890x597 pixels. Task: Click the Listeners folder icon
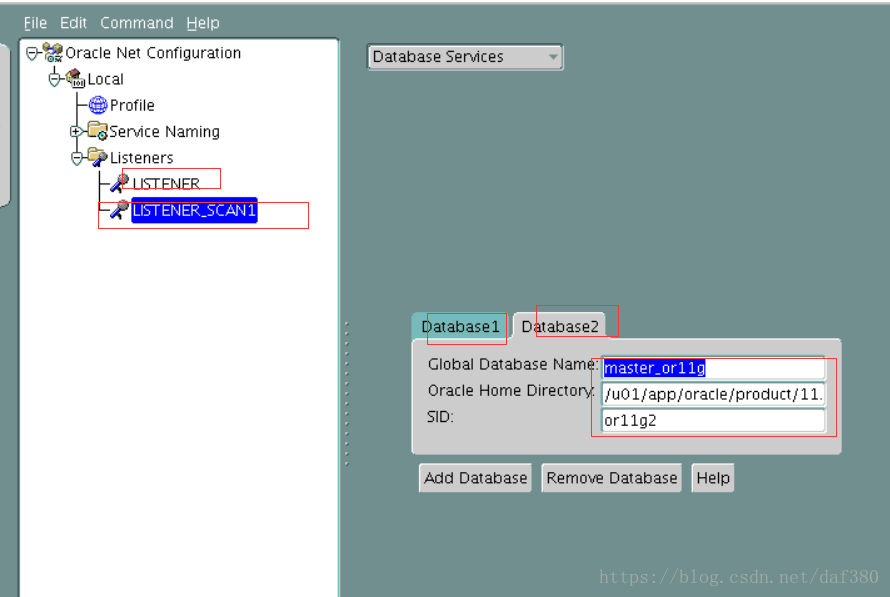pos(98,157)
